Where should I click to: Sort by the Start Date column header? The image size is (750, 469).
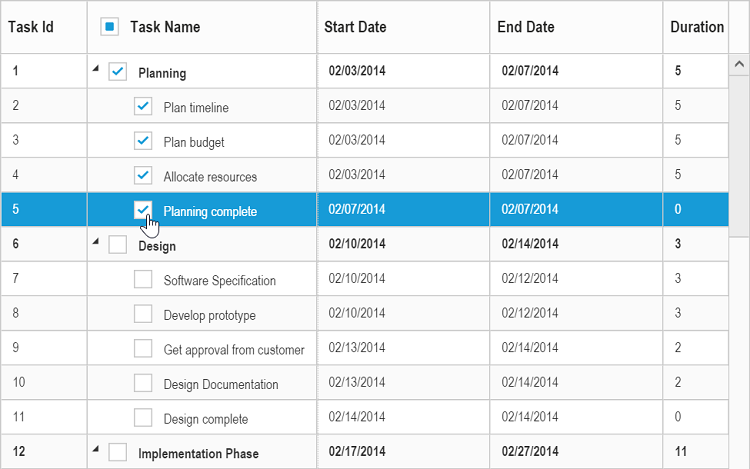355,27
